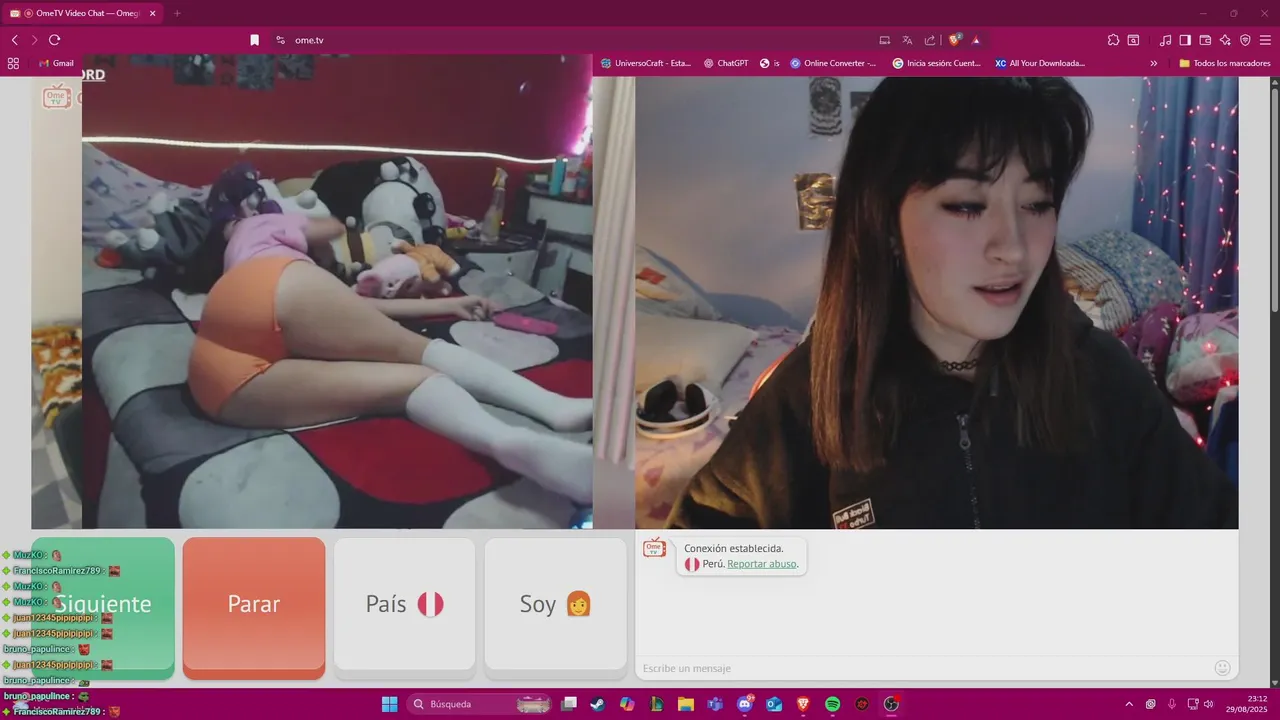The image size is (1280, 720).
Task: Open Outlook from the taskbar
Action: click(774, 704)
